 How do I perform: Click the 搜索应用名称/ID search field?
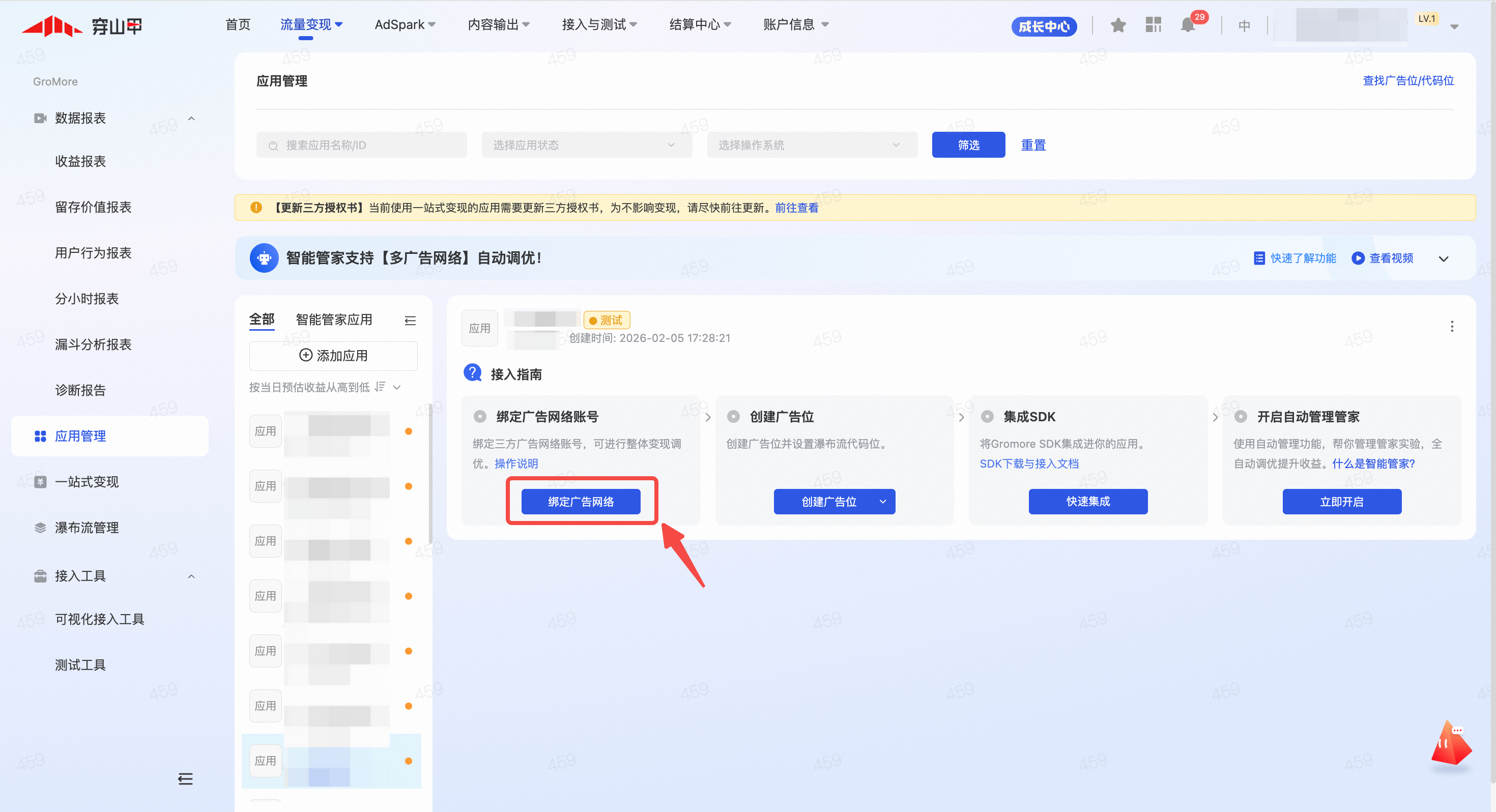click(362, 145)
